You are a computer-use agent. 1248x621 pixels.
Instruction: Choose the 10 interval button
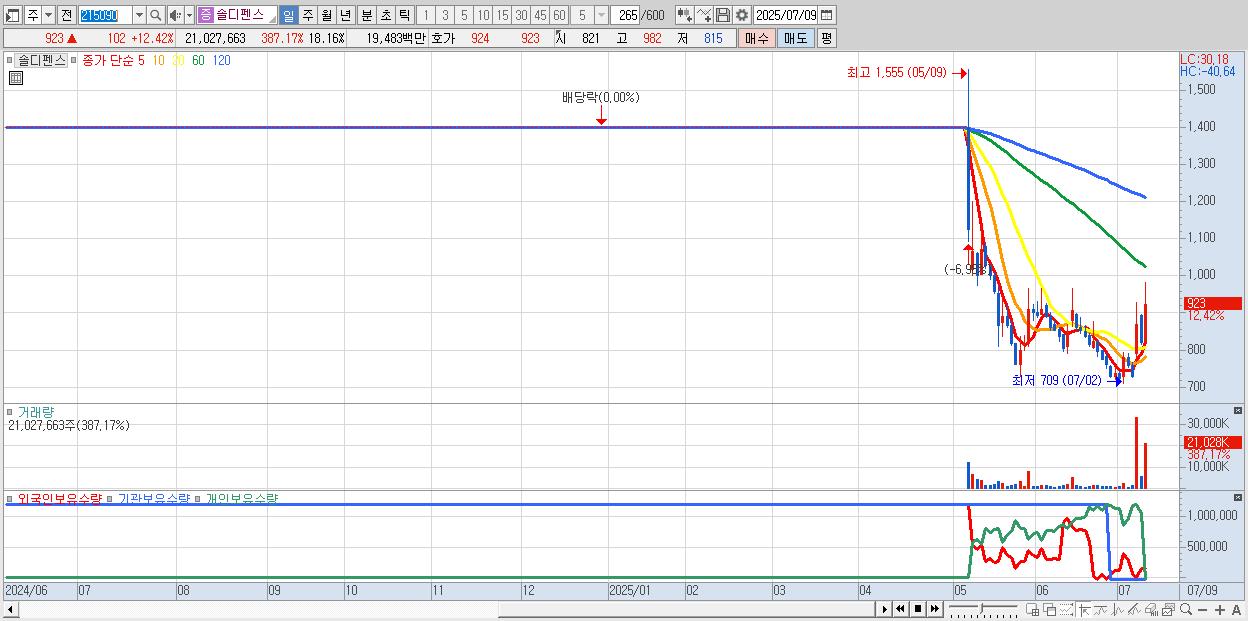pos(483,15)
